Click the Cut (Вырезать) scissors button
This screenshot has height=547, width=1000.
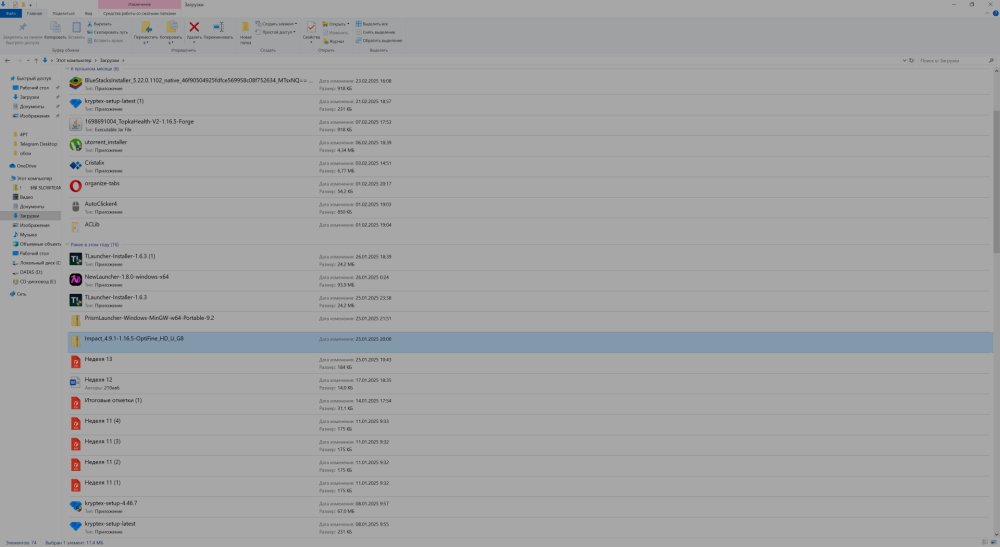(99, 24)
